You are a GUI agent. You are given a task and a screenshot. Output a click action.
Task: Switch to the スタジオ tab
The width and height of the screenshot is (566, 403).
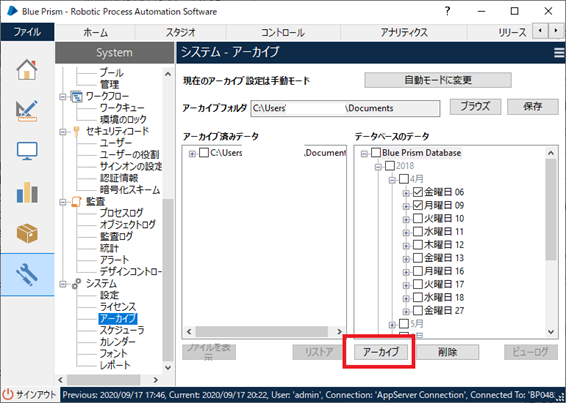(x=180, y=33)
